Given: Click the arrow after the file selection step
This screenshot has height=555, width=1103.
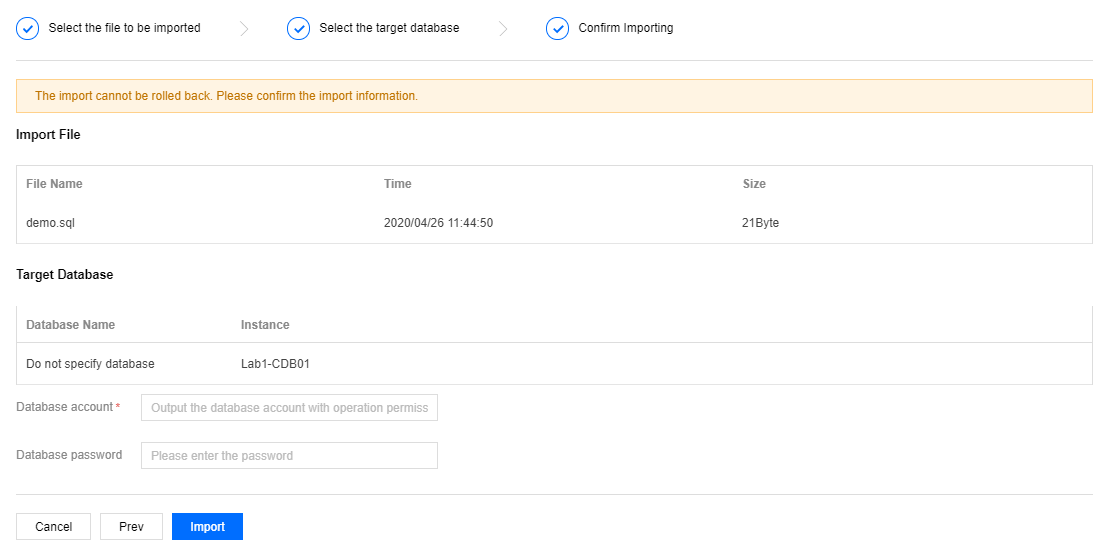Looking at the screenshot, I should (244, 29).
